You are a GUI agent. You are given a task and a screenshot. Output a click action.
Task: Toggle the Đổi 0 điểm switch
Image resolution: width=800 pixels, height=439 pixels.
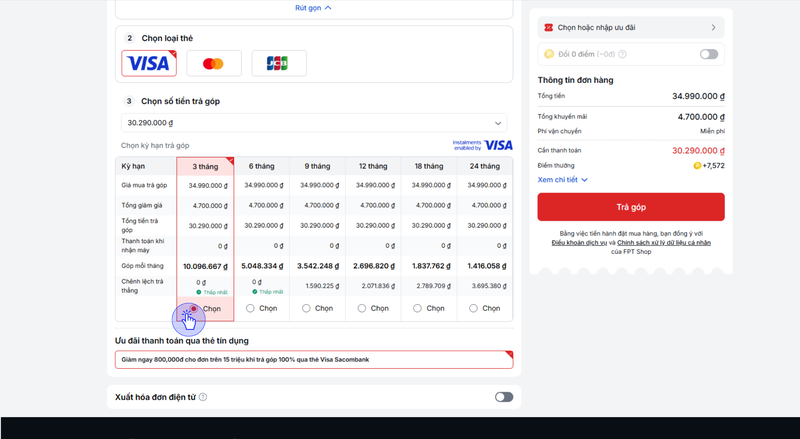(709, 54)
